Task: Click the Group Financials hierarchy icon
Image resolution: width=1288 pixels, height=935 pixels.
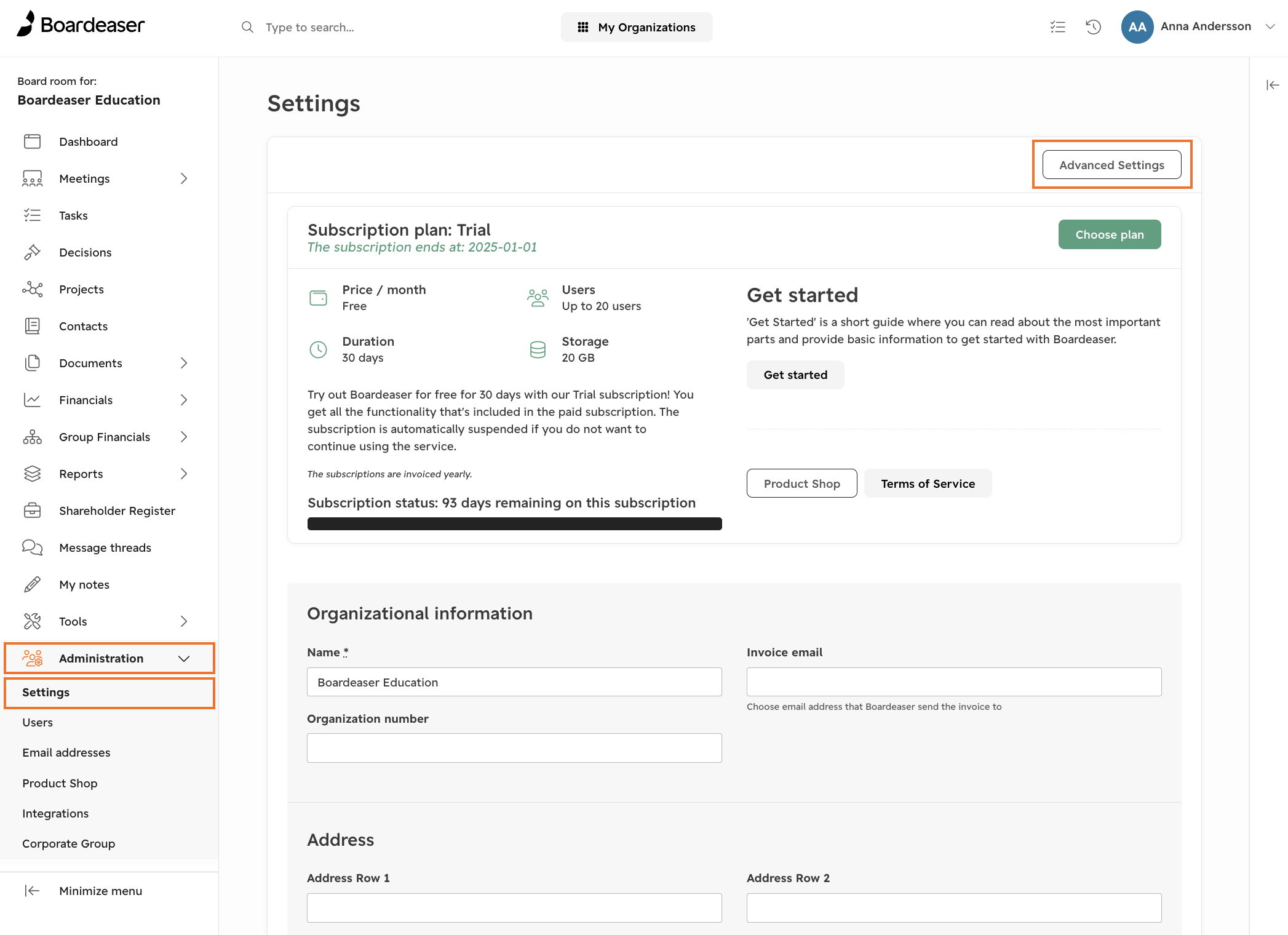Action: click(x=32, y=437)
